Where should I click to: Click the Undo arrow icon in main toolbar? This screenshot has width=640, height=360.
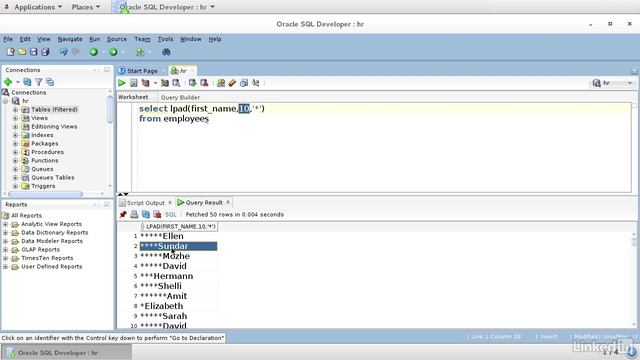tap(64, 52)
